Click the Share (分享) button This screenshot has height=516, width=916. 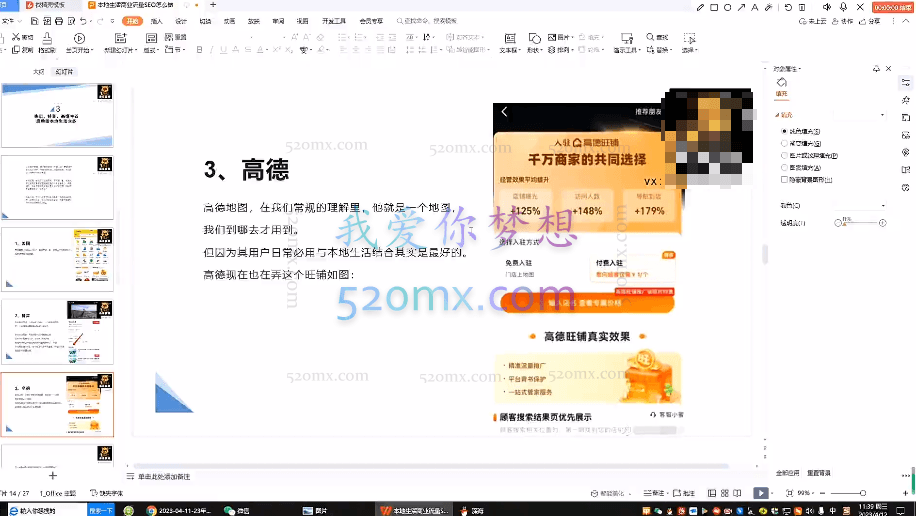[x=870, y=21]
